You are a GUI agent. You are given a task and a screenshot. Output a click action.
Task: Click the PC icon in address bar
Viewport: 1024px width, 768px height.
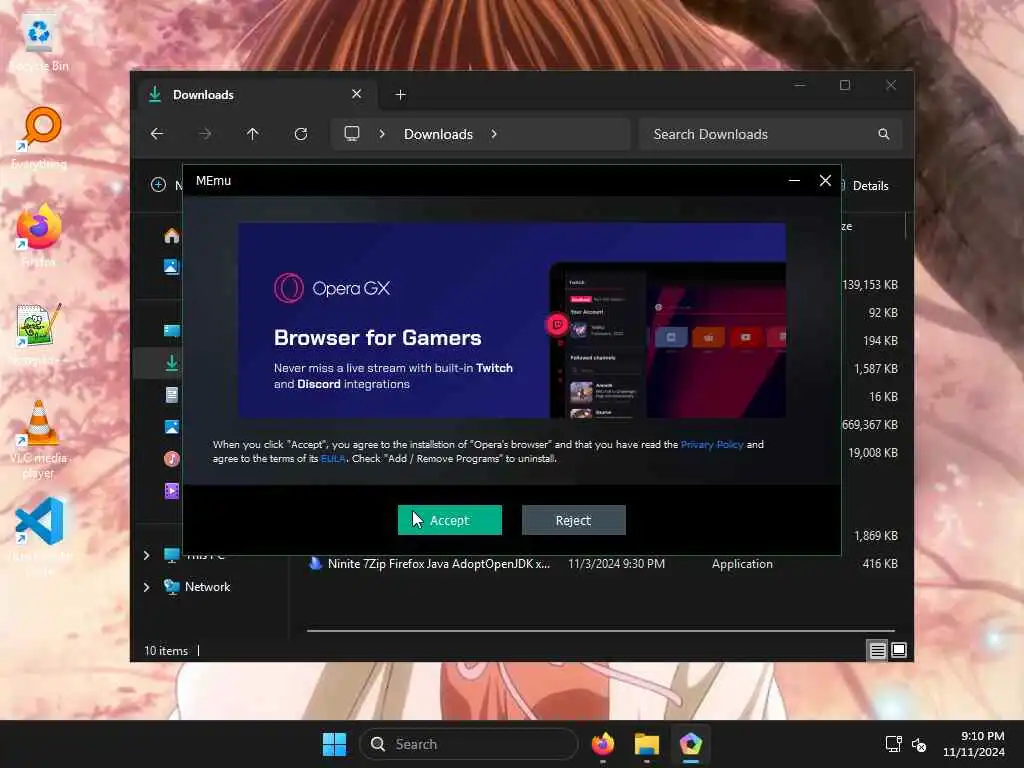click(352, 134)
